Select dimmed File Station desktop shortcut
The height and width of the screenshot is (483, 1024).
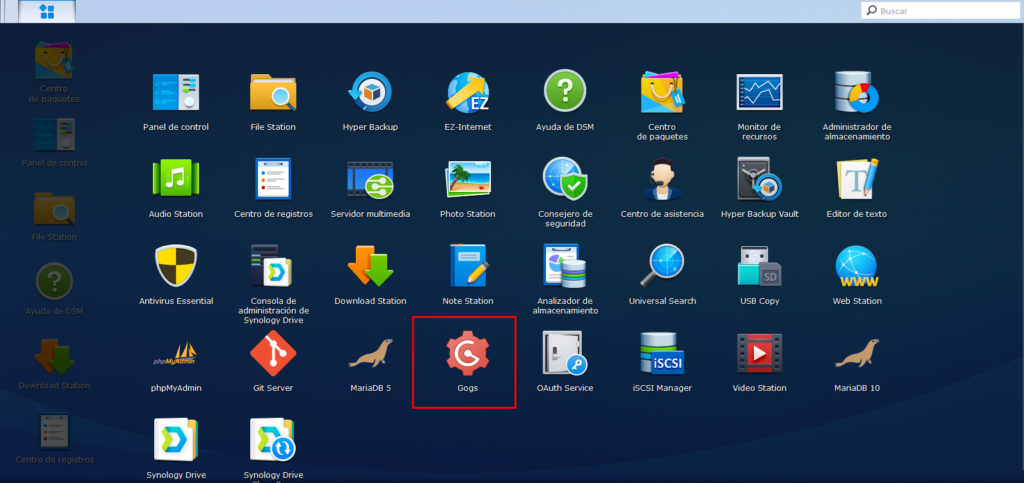pos(54,208)
